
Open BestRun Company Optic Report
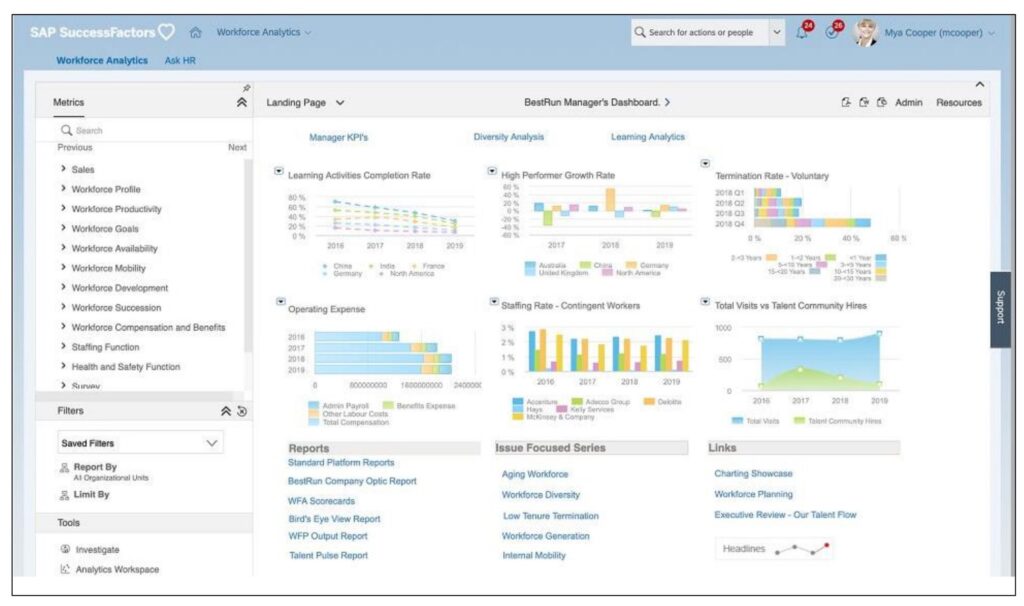[x=352, y=481]
